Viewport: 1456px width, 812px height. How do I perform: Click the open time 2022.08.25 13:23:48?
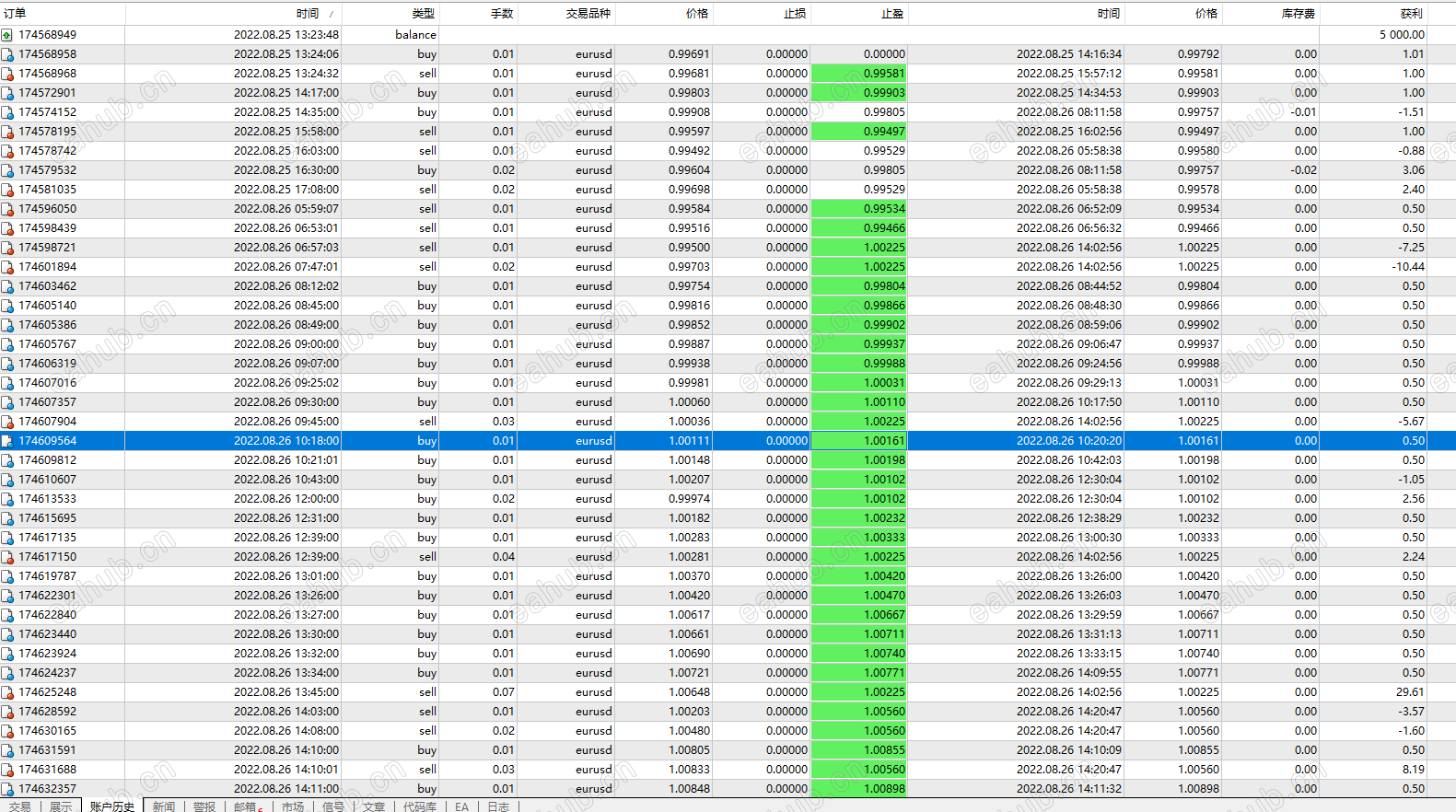pos(286,35)
